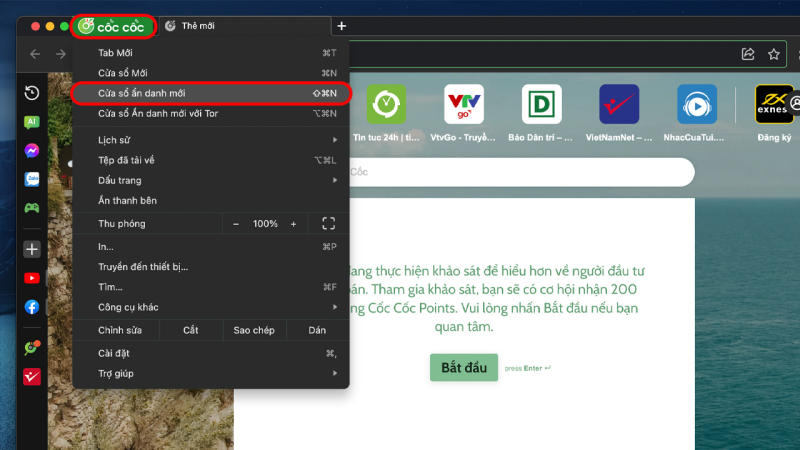Image resolution: width=800 pixels, height=450 pixels.
Task: Select Truyền đến thiết bị... entry
Action: (x=211, y=267)
